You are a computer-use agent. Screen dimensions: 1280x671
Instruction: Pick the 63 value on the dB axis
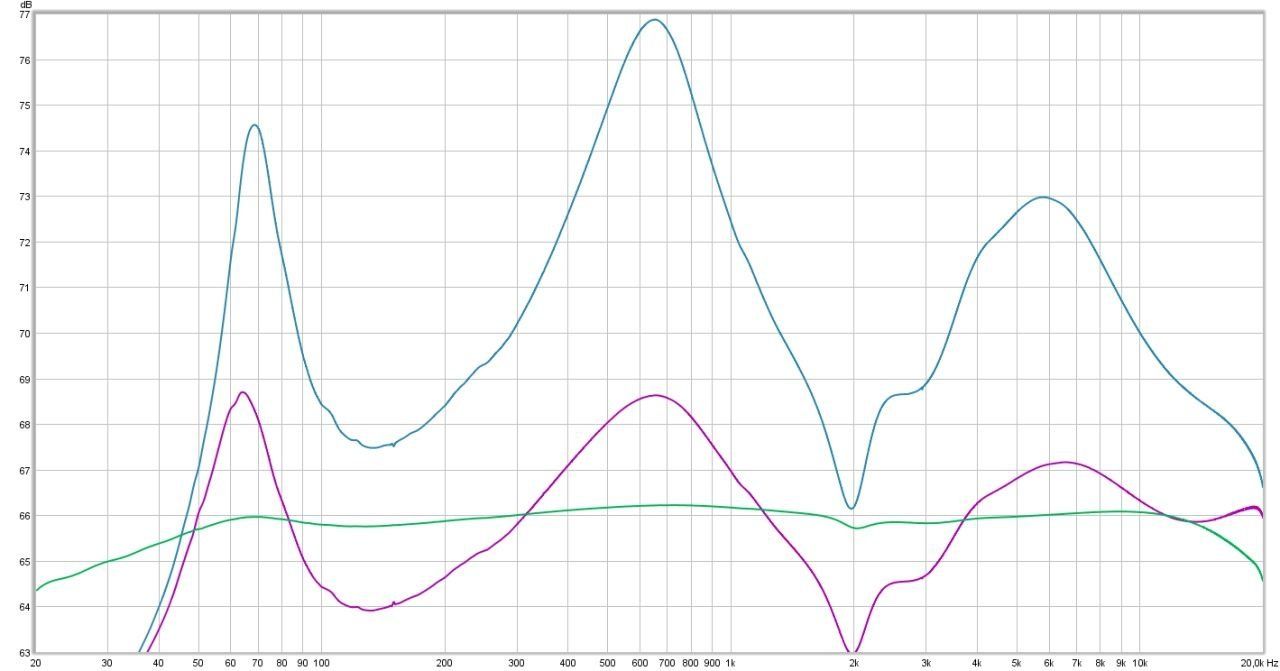25,652
